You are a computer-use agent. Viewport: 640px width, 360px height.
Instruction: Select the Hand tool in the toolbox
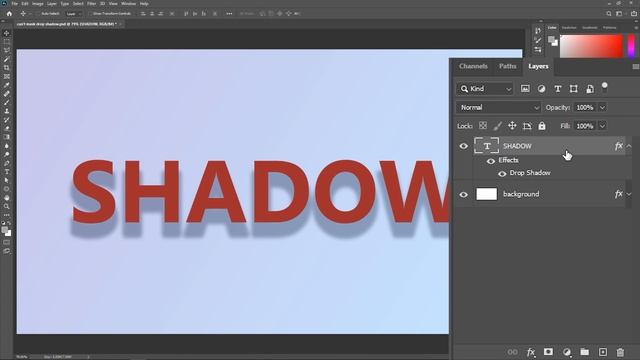click(x=7, y=198)
